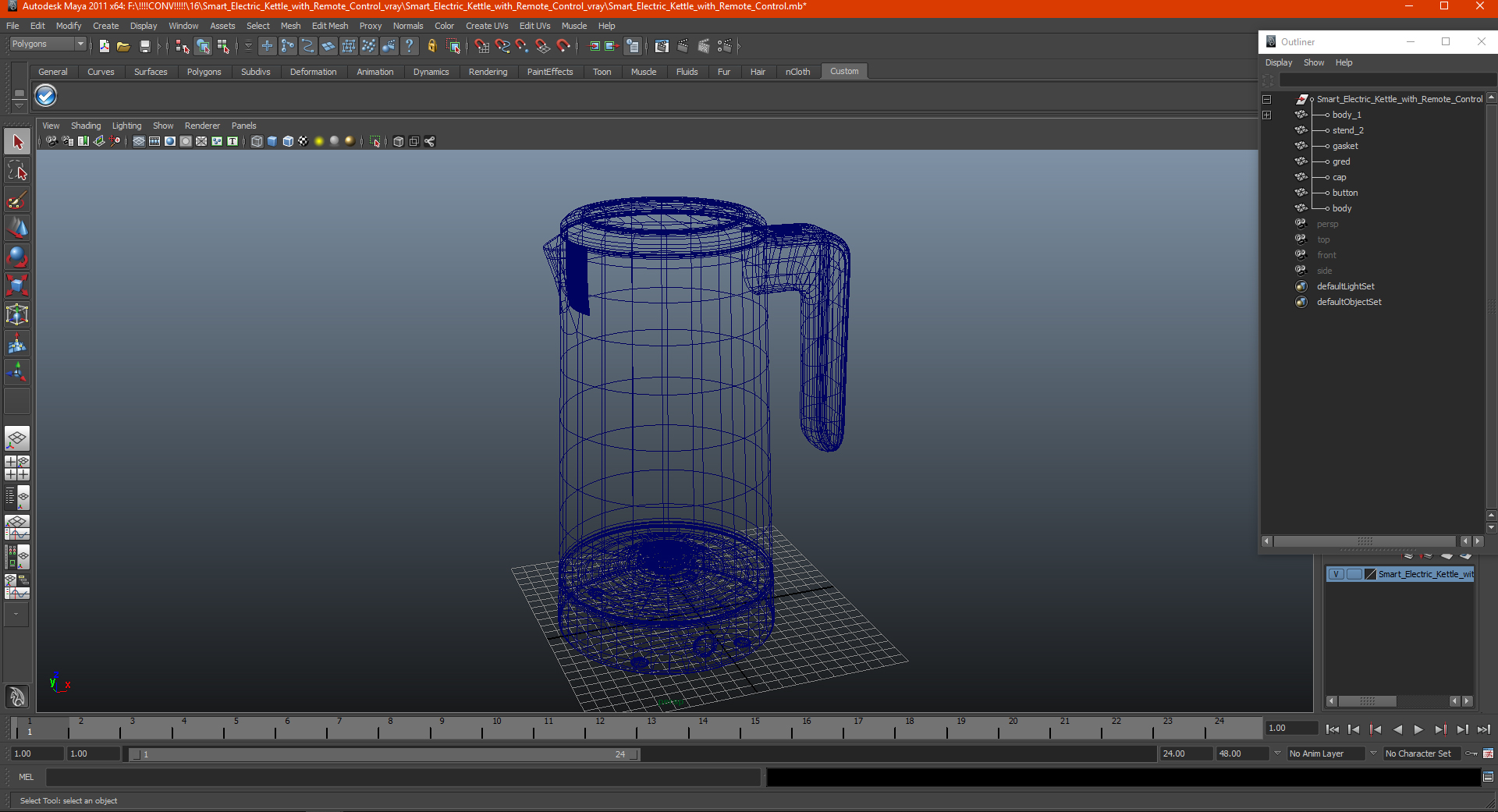Open a scene file

click(123, 47)
